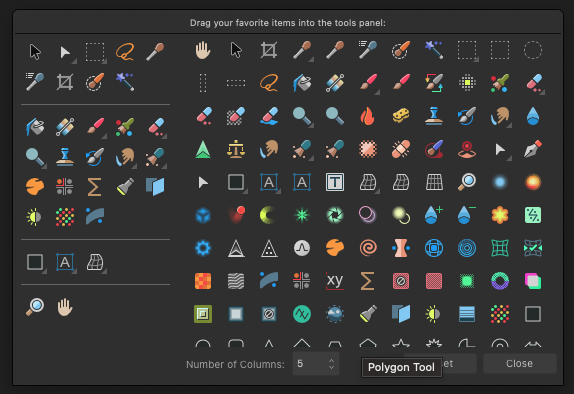Viewport: 574px width, 394px height.
Task: Select the Color Replacement Brush with arrows
Action: (x=434, y=83)
